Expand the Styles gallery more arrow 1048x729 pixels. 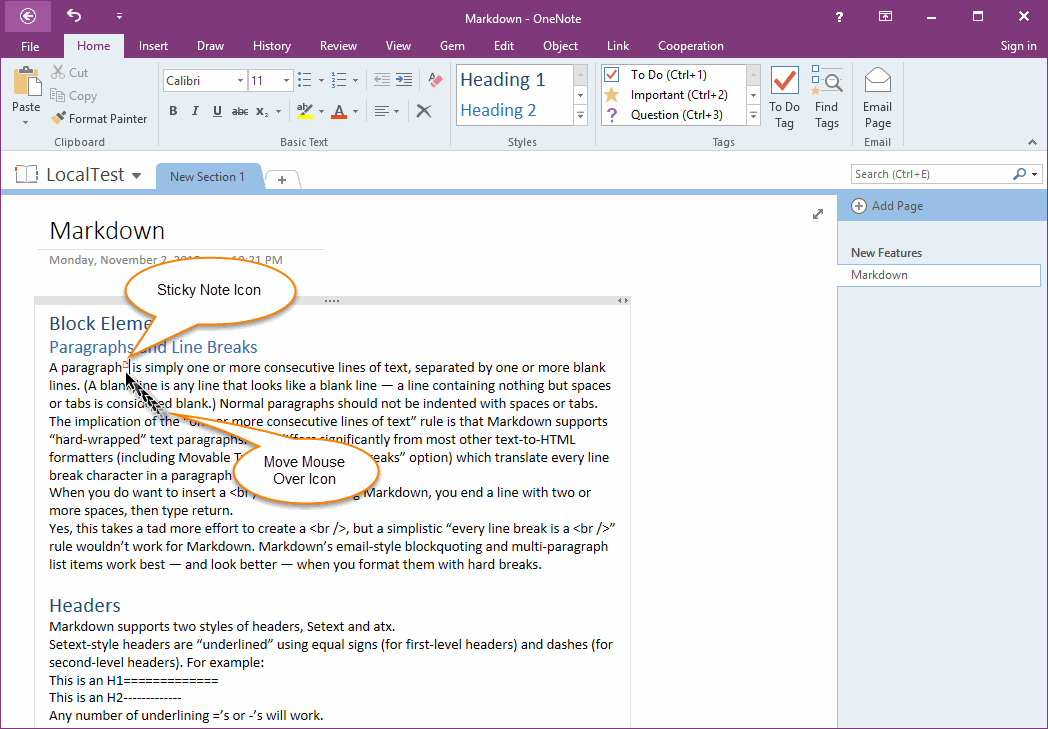(x=581, y=116)
